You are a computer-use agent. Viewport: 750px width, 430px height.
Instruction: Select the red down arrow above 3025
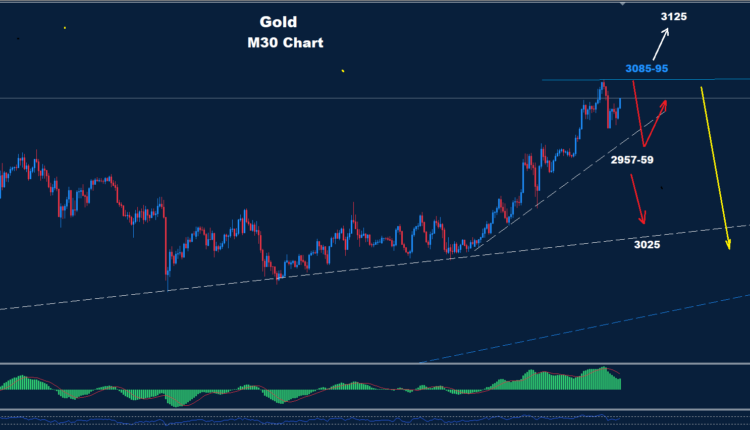638,200
